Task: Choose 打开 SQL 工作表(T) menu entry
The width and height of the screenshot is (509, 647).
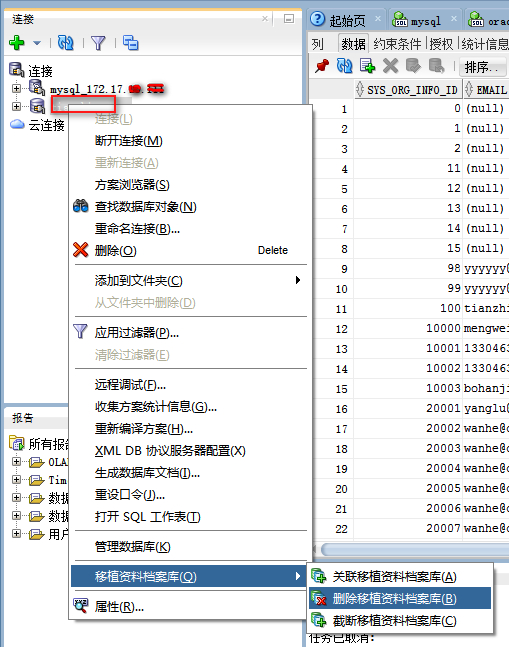Action: click(148, 517)
